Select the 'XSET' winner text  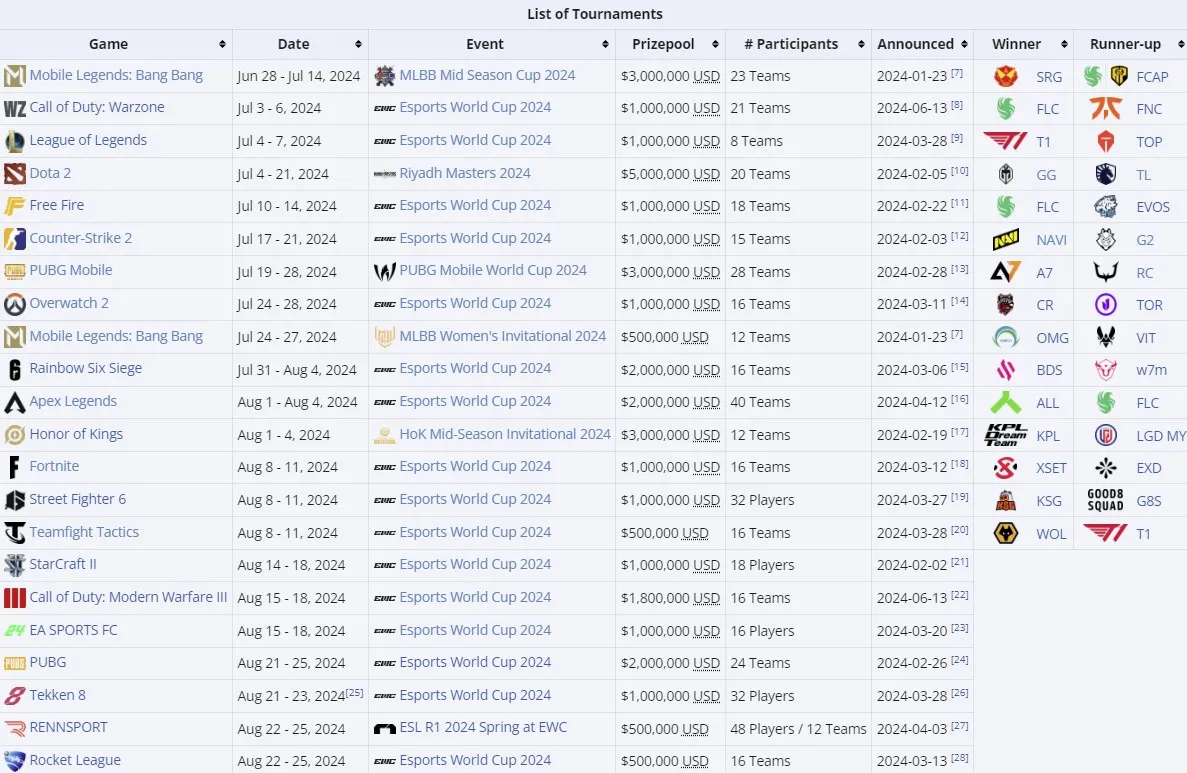pos(1051,469)
